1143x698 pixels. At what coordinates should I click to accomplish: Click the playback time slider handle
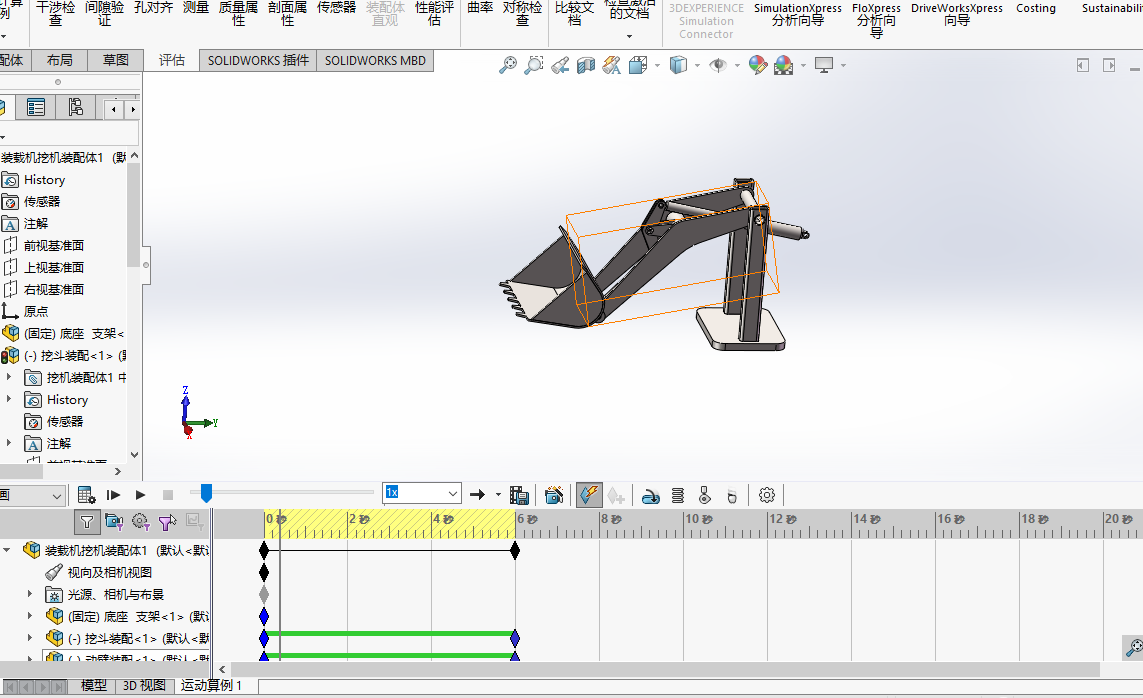coord(206,493)
